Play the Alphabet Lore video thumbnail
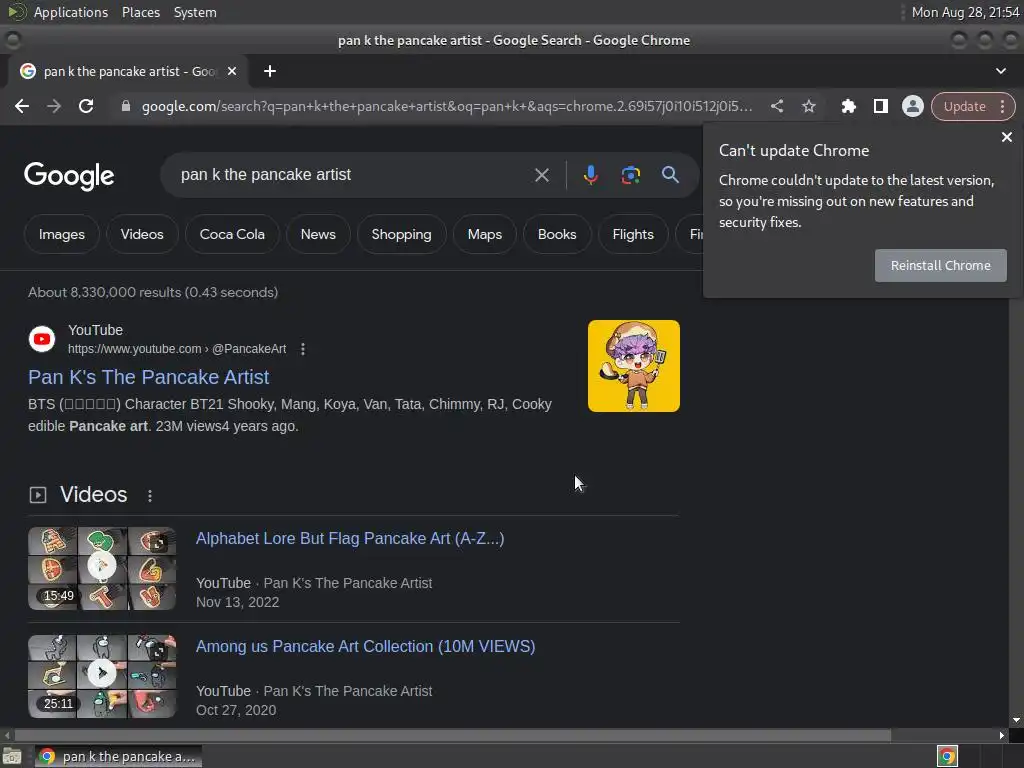This screenshot has width=1024, height=768. [102, 568]
